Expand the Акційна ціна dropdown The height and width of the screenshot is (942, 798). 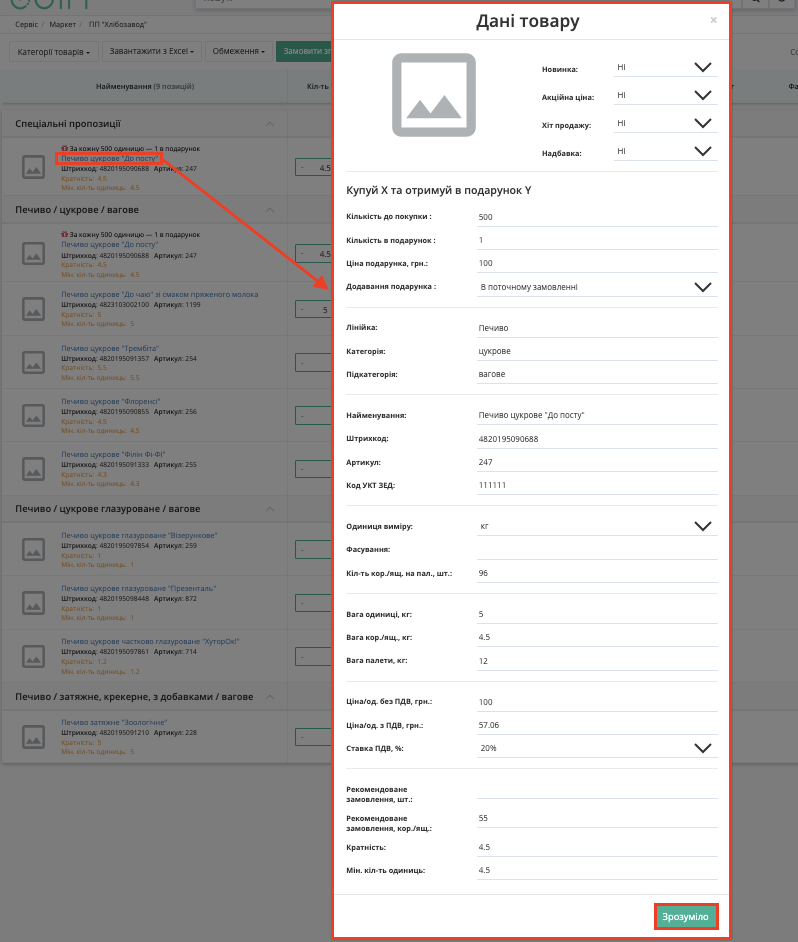(x=666, y=95)
